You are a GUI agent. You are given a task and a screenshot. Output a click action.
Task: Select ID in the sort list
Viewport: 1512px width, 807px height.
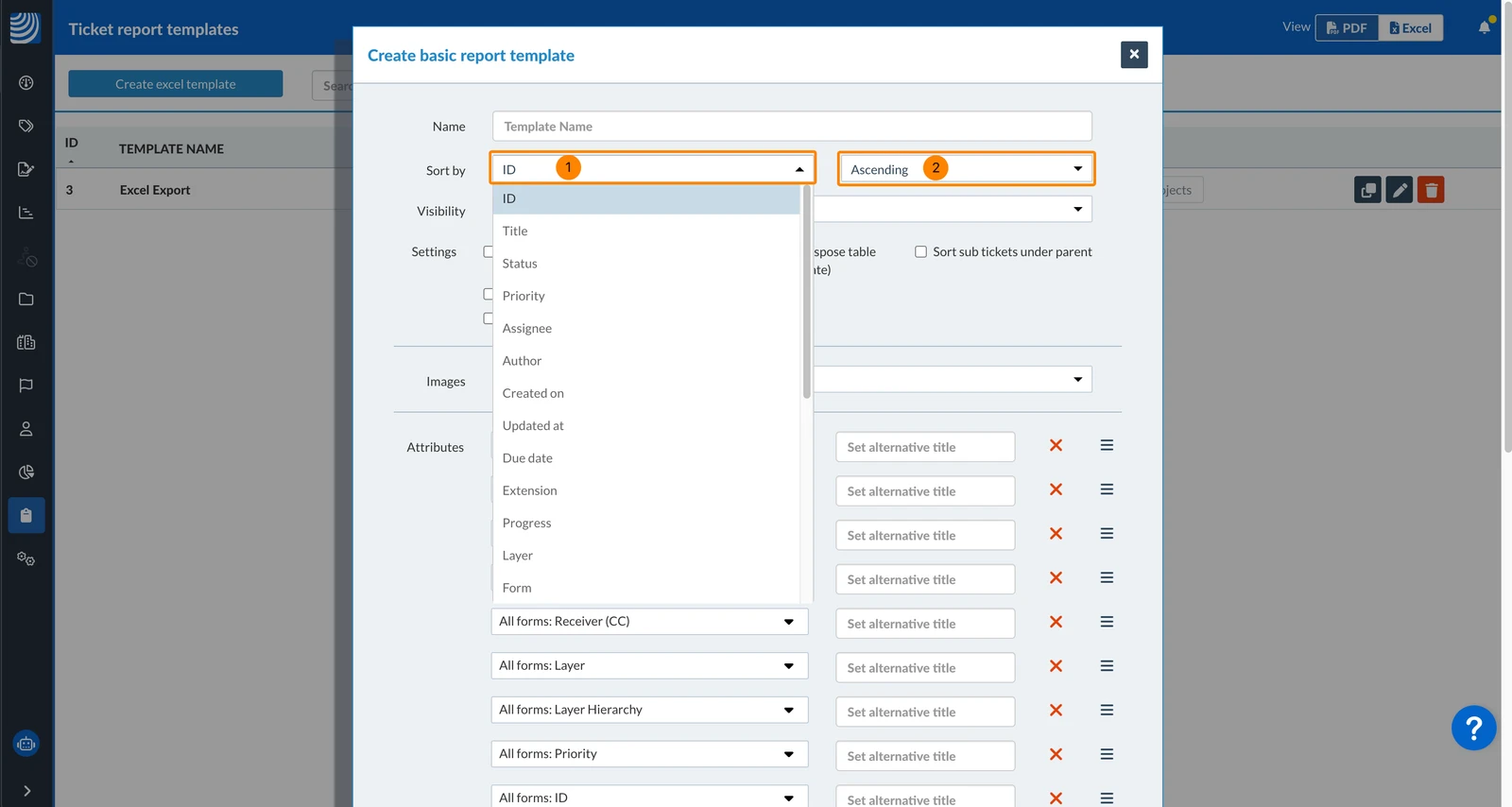pyautogui.click(x=646, y=198)
